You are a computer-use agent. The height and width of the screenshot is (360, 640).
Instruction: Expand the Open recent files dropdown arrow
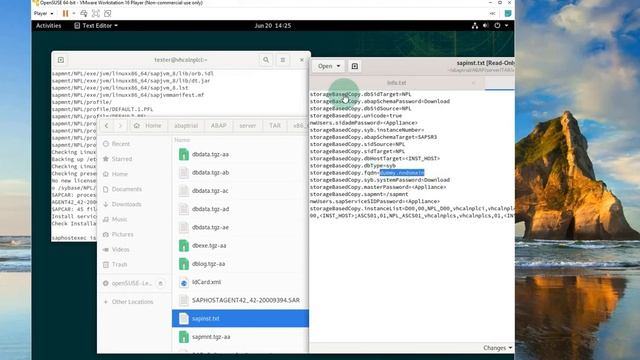pos(338,66)
